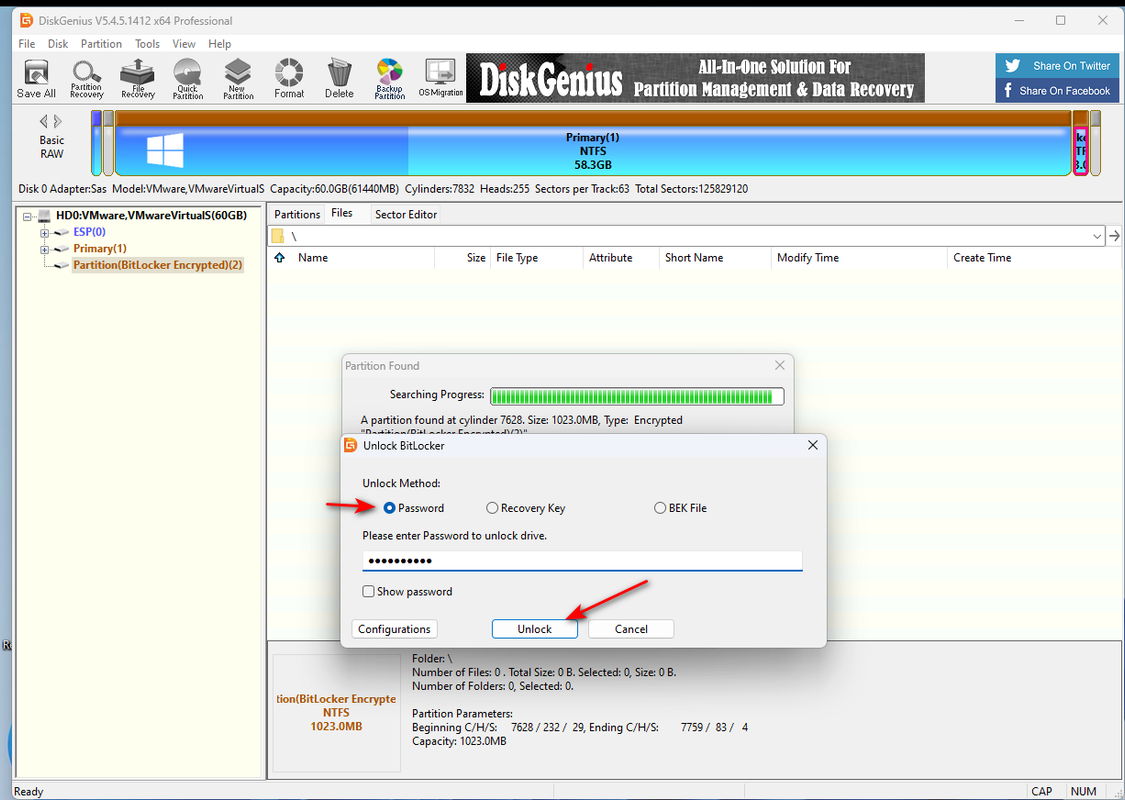Click the DiskGenius banner advertisement
The width and height of the screenshot is (1125, 800).
coord(695,77)
